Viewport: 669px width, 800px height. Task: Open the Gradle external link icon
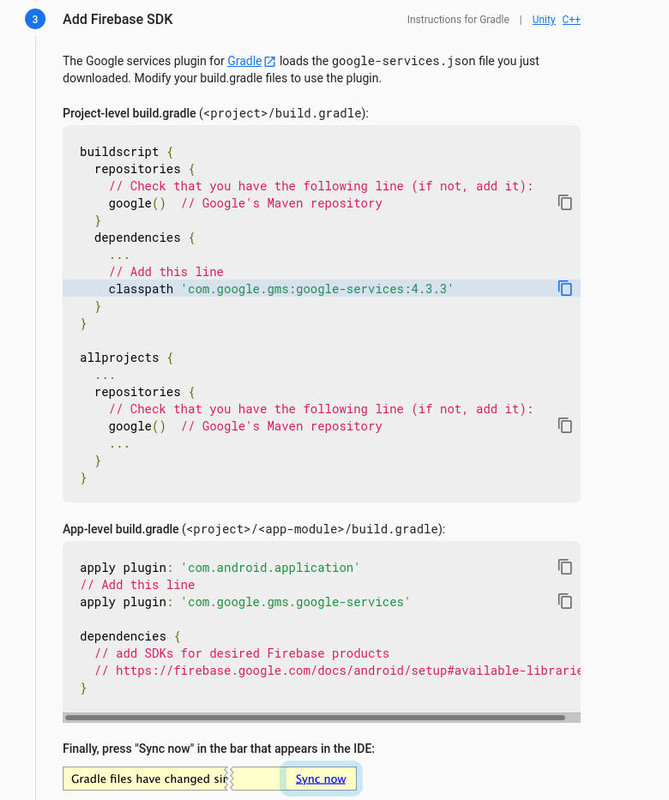pyautogui.click(x=270, y=61)
